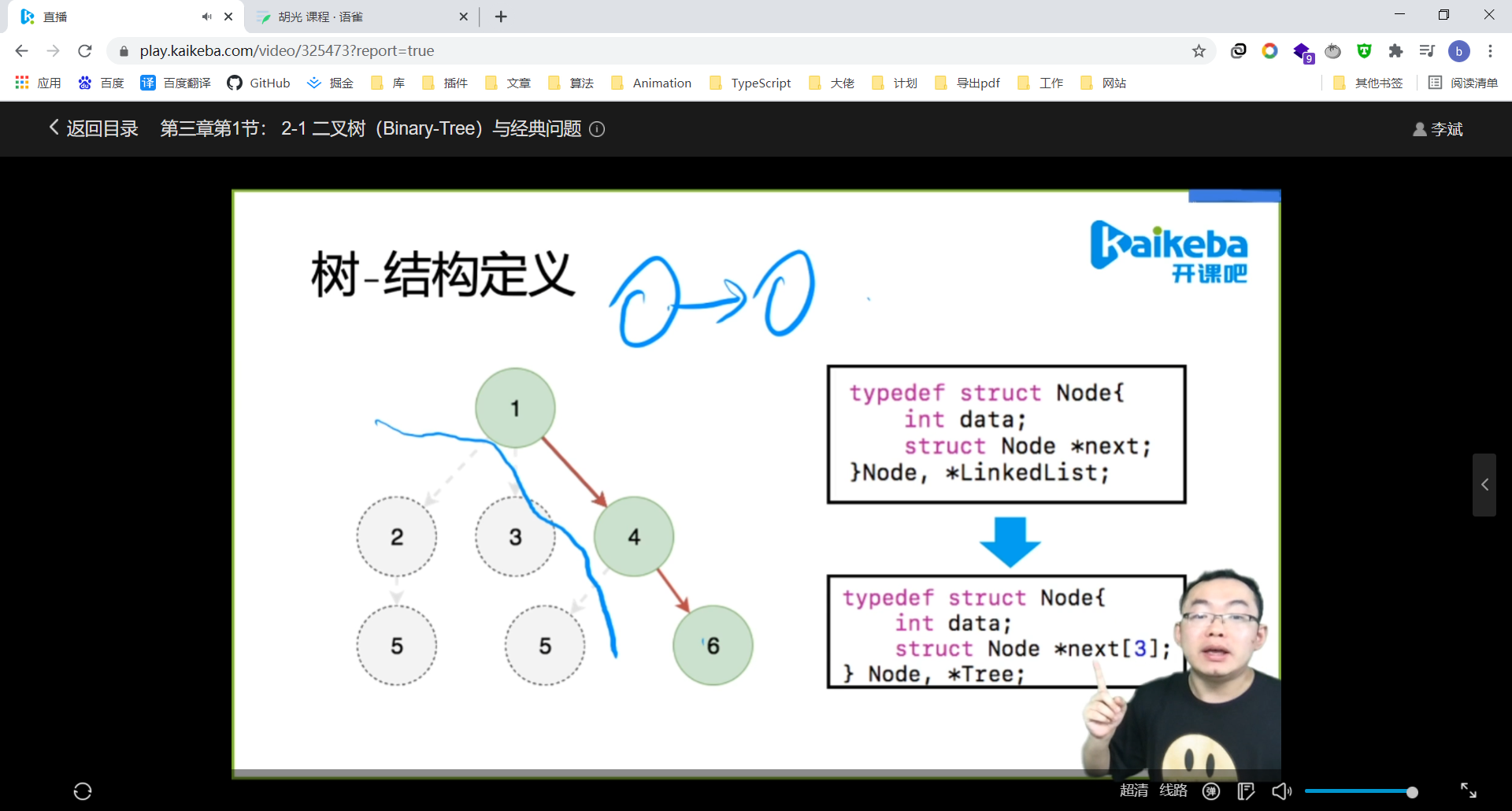Screen dimensions: 1512x811
Task: Open the GitHub bookmark
Action: click(258, 83)
